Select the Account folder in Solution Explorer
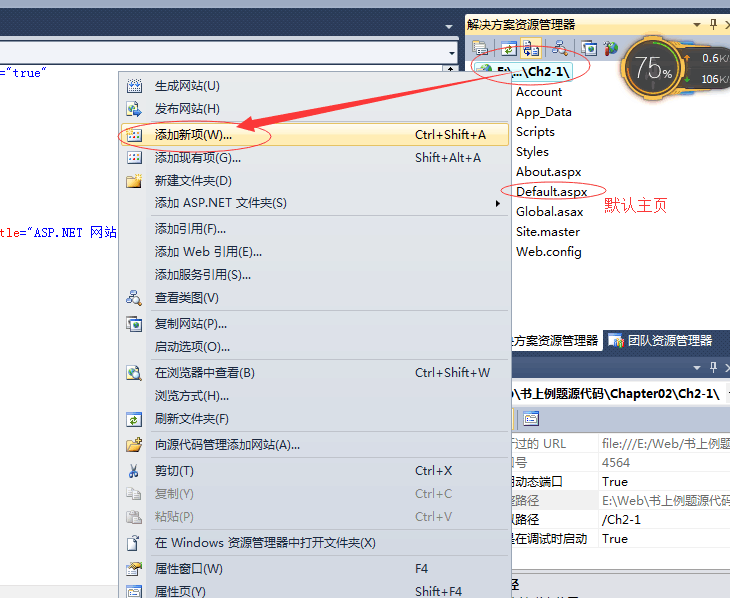This screenshot has width=730, height=598. tap(539, 92)
